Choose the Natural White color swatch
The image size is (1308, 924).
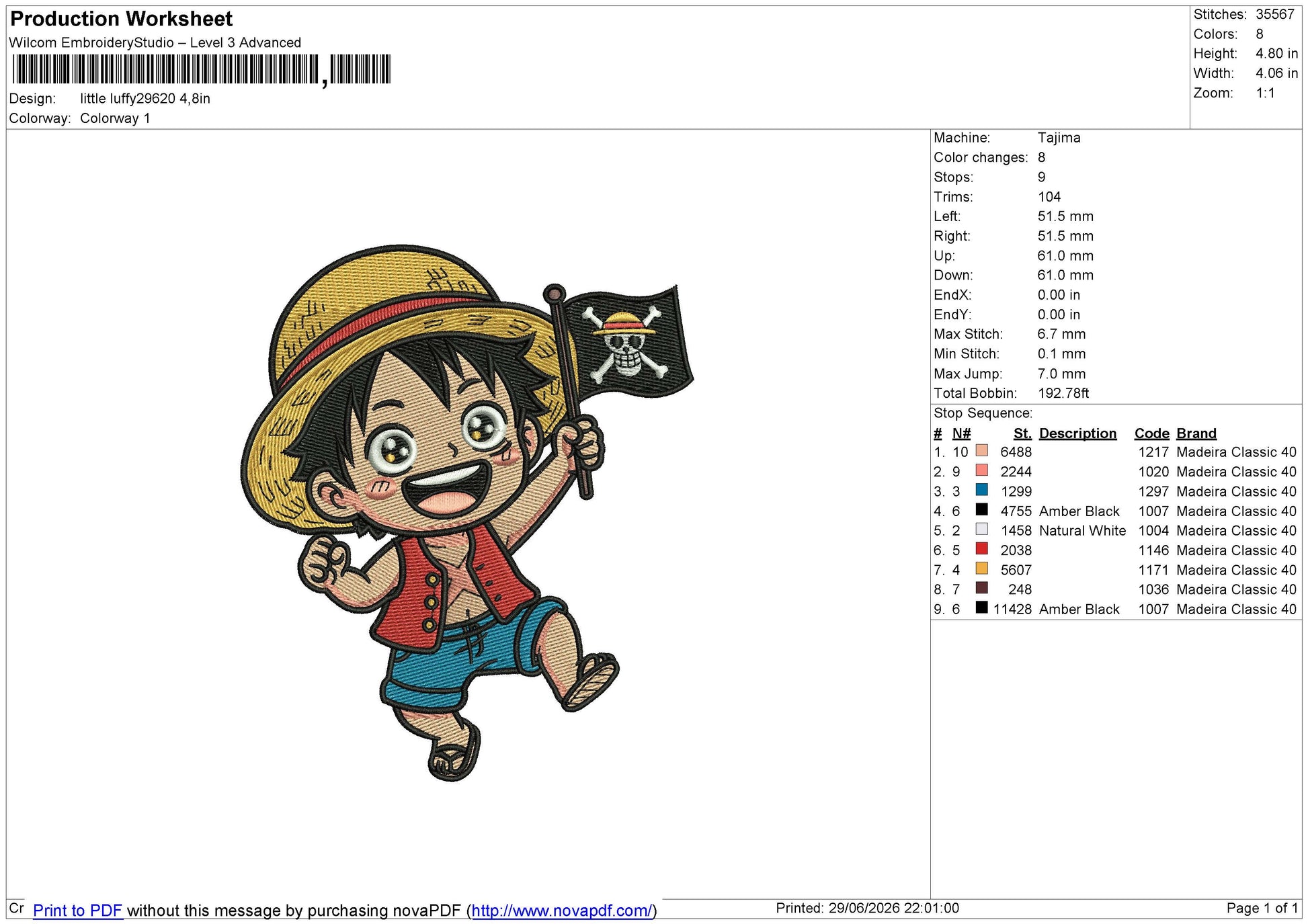pyautogui.click(x=982, y=530)
